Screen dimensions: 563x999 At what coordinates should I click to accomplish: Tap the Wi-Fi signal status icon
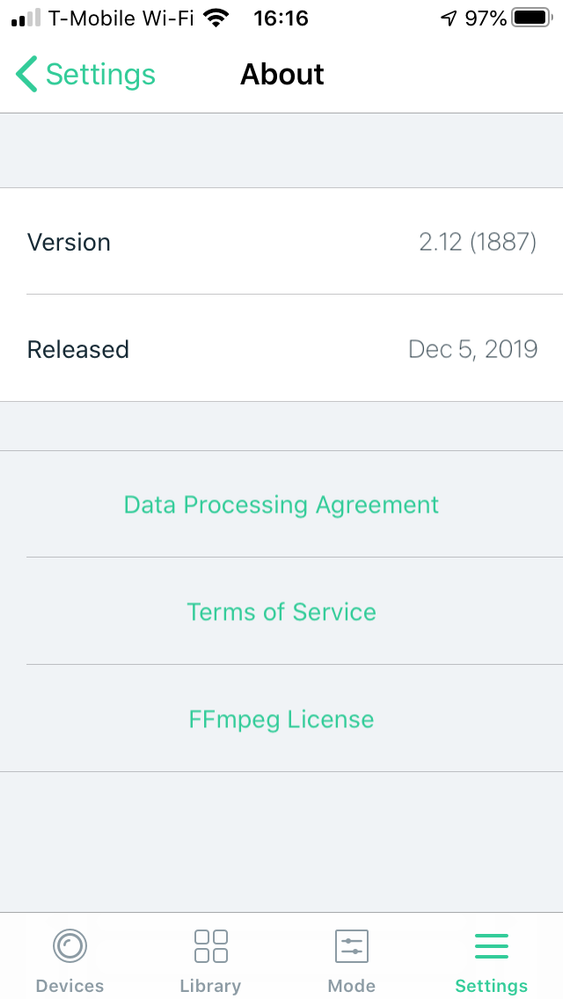(x=217, y=18)
